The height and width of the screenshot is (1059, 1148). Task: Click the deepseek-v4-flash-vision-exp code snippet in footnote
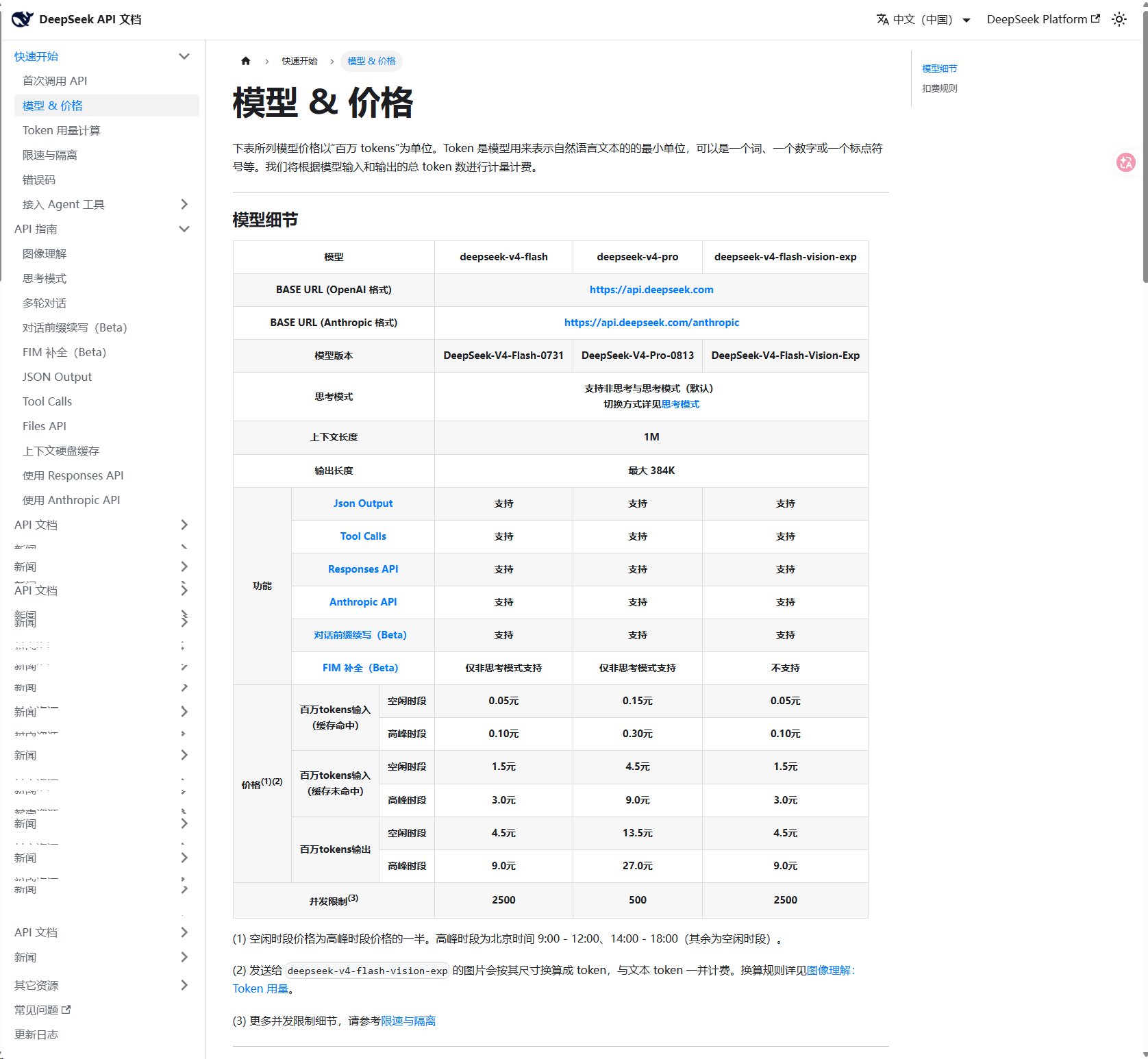[x=367, y=971]
